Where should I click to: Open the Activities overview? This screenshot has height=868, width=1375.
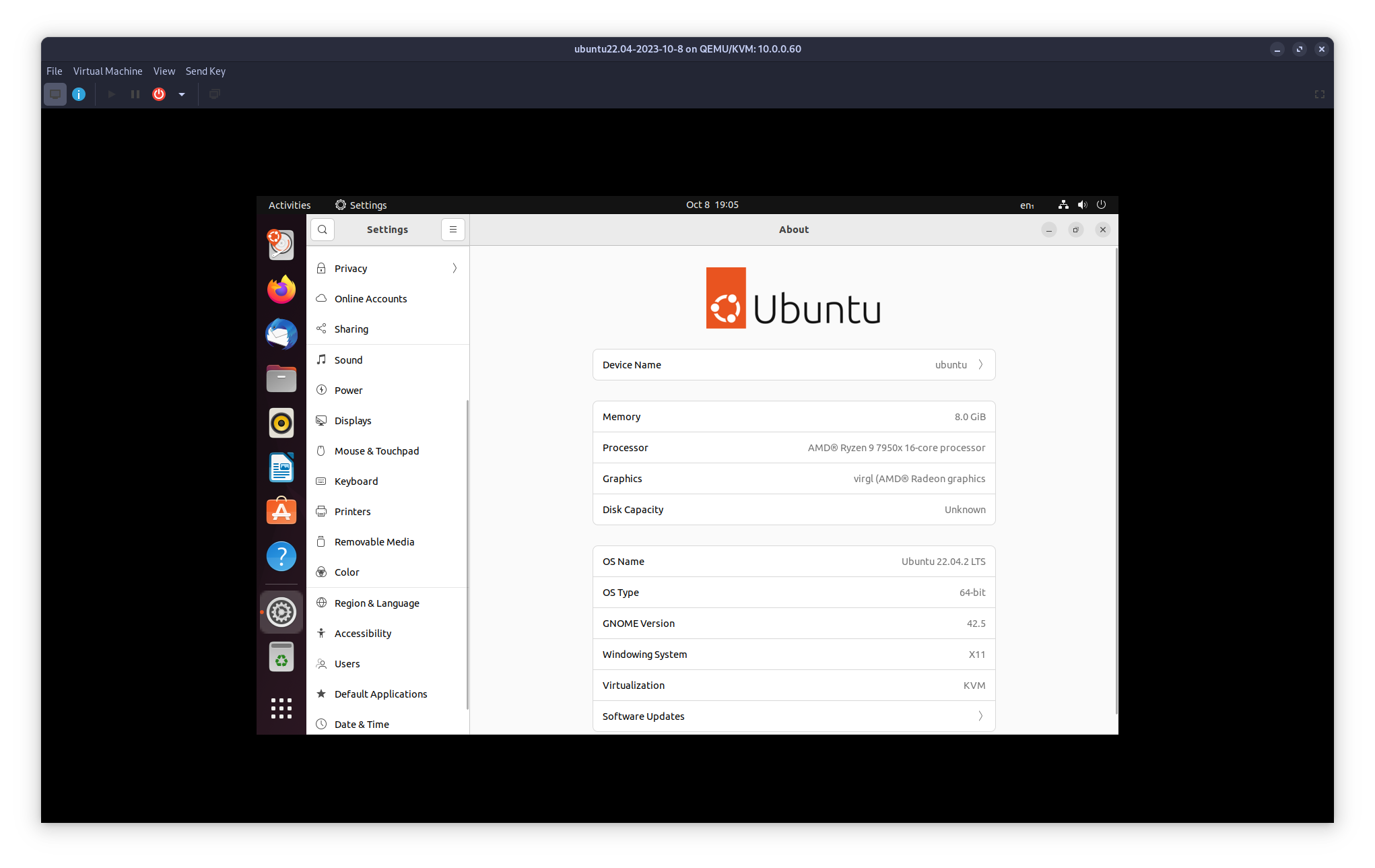point(290,205)
